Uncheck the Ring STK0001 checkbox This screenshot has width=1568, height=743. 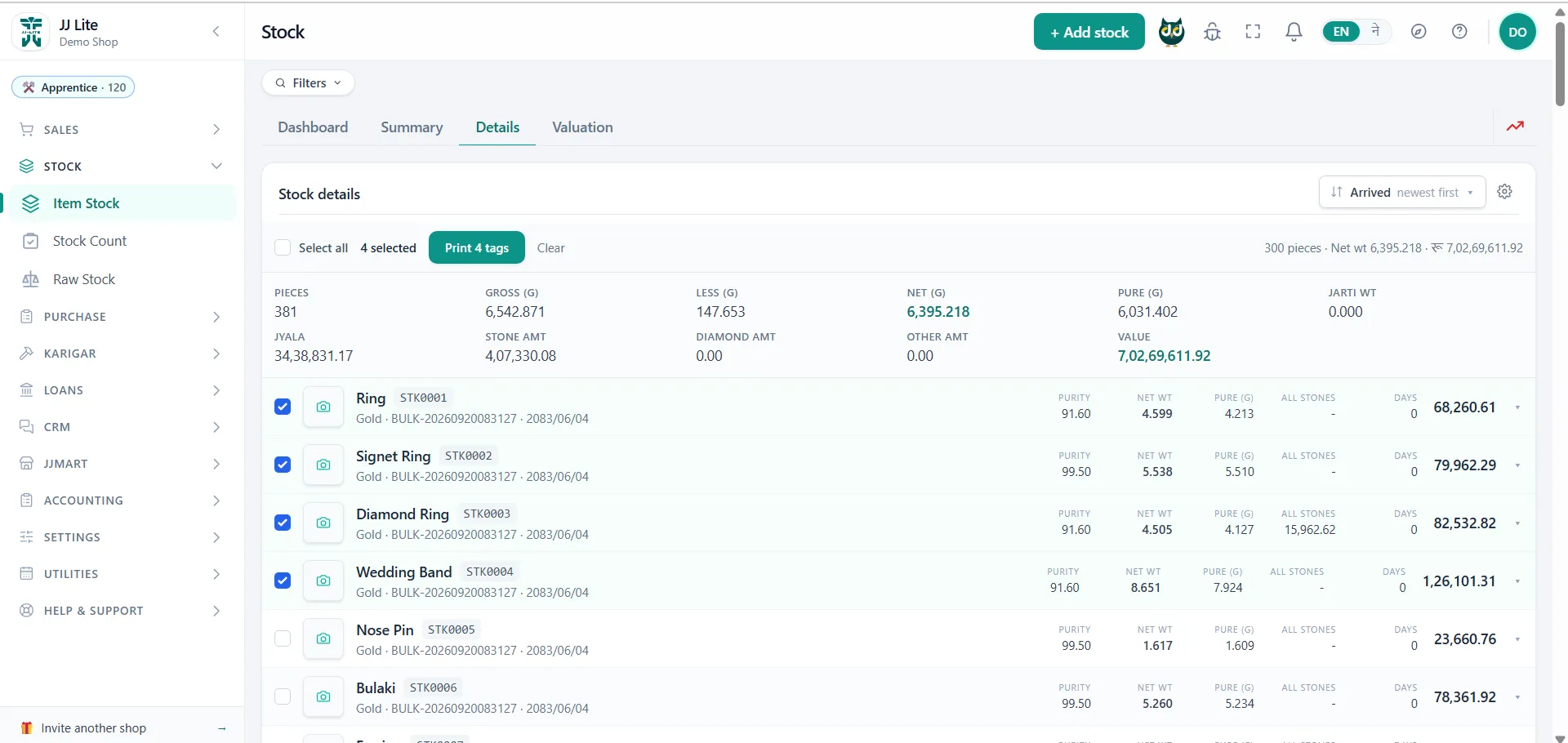[283, 407]
